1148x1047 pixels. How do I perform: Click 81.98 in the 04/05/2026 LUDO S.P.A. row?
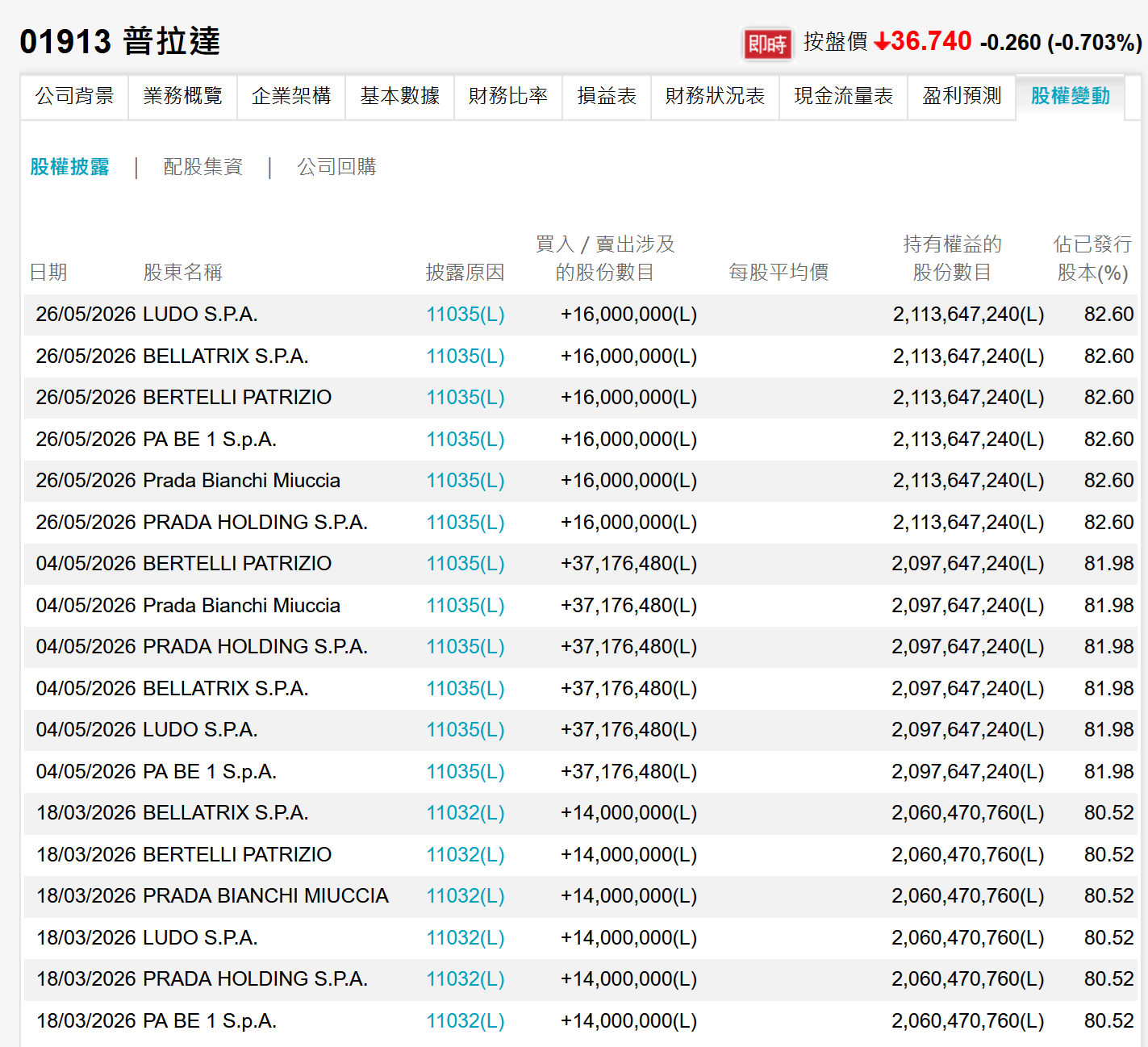[1109, 730]
